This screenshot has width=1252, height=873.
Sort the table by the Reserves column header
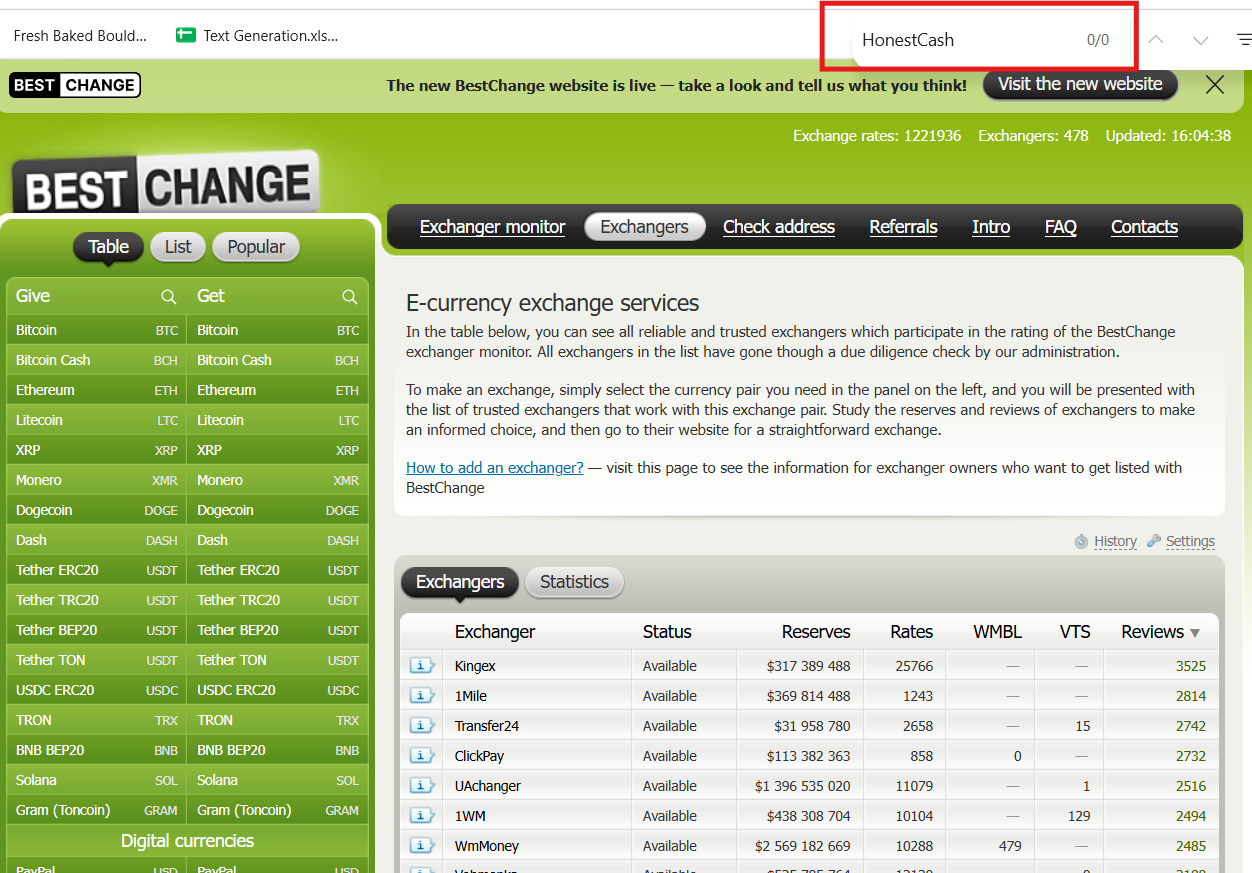click(816, 632)
